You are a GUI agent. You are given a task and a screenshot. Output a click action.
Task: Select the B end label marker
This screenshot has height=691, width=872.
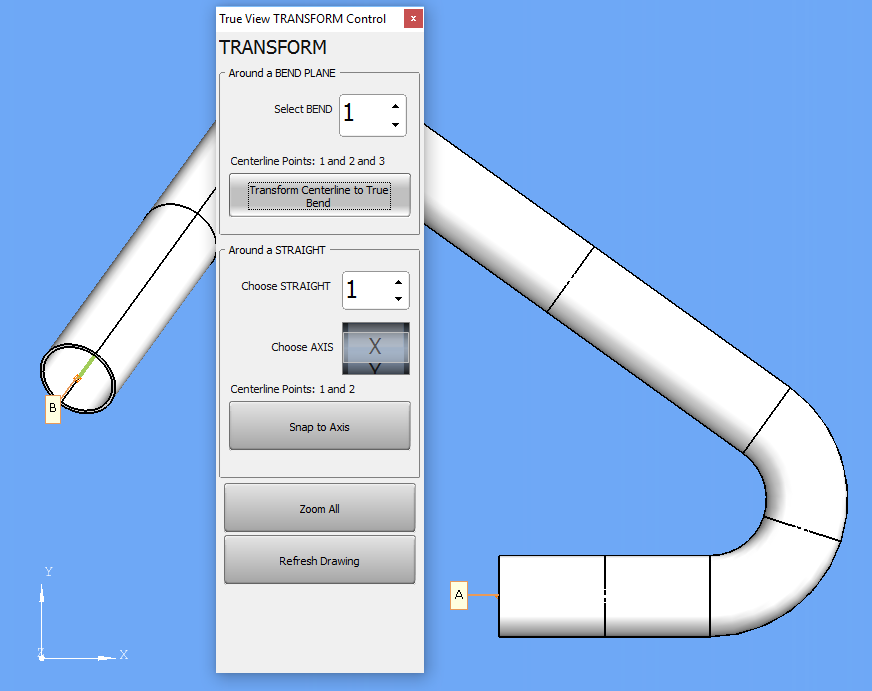[52, 408]
